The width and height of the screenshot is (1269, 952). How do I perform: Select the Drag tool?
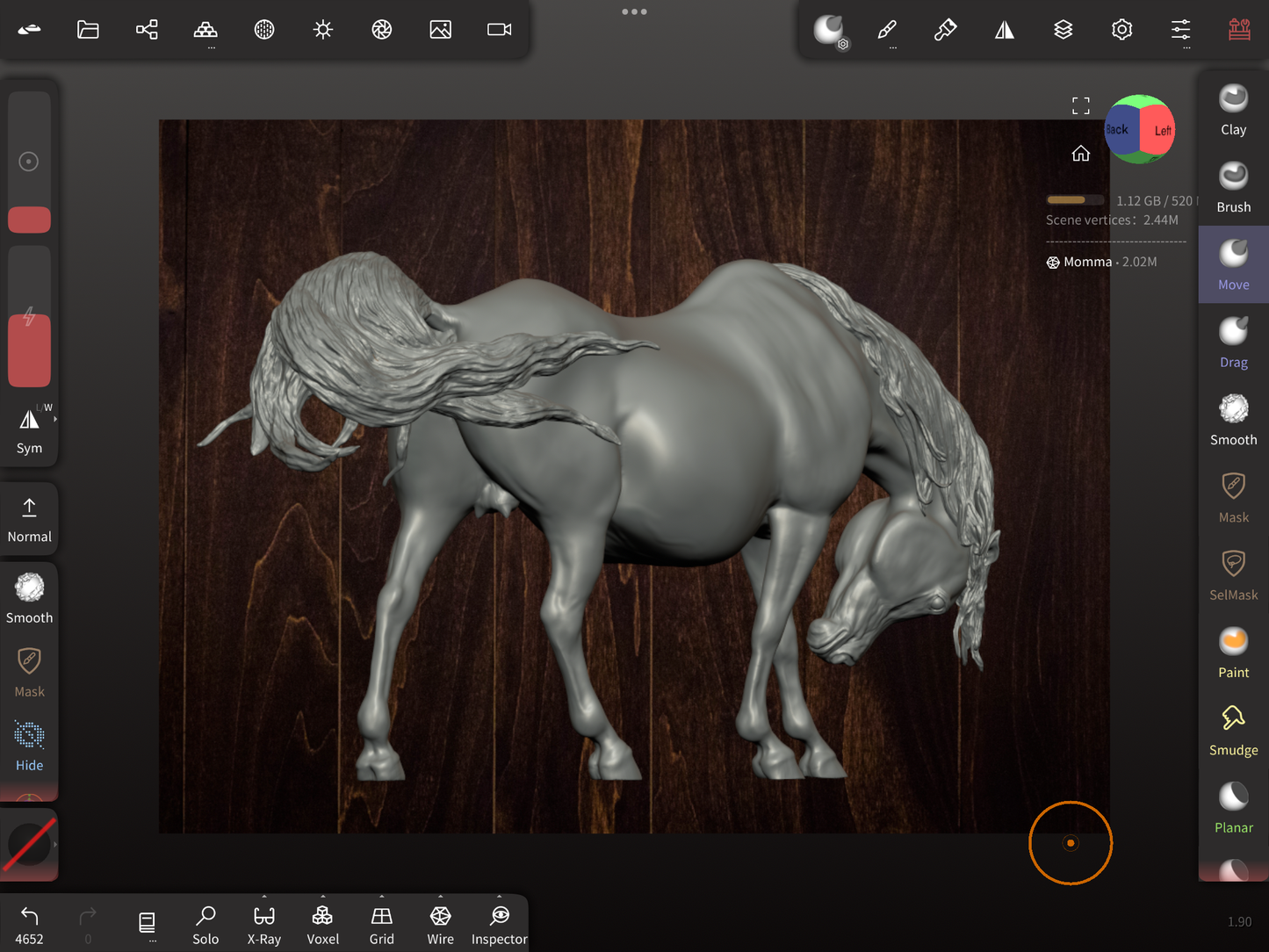pyautogui.click(x=1233, y=343)
